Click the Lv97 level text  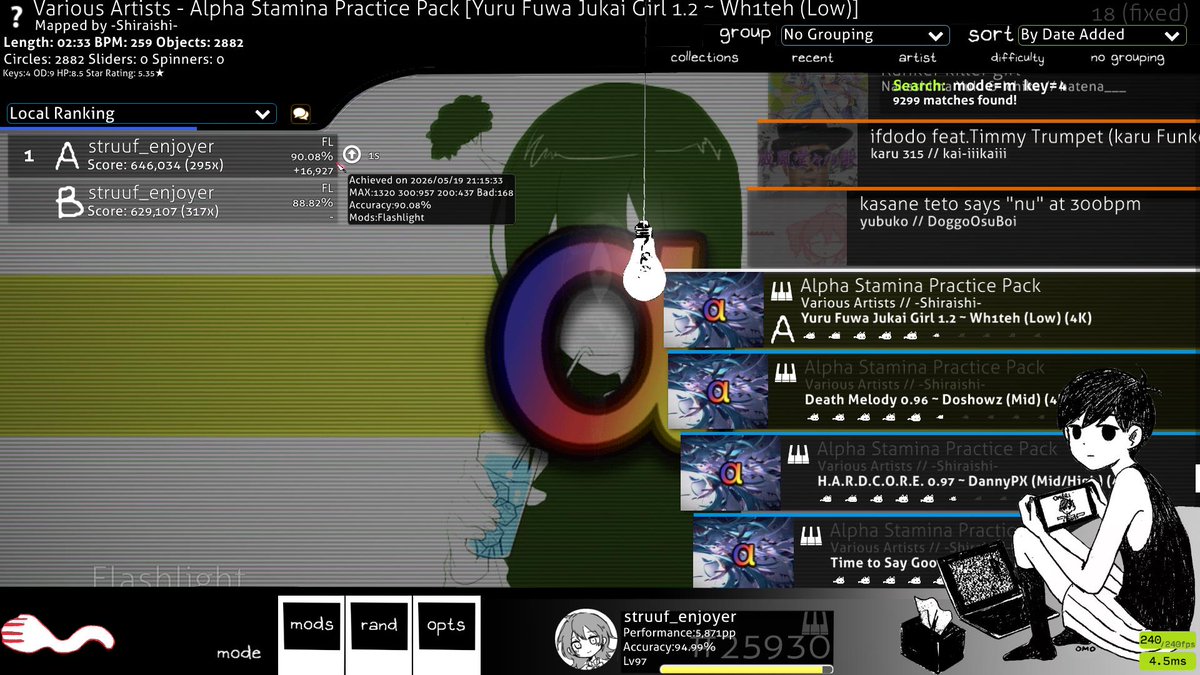pos(636,661)
